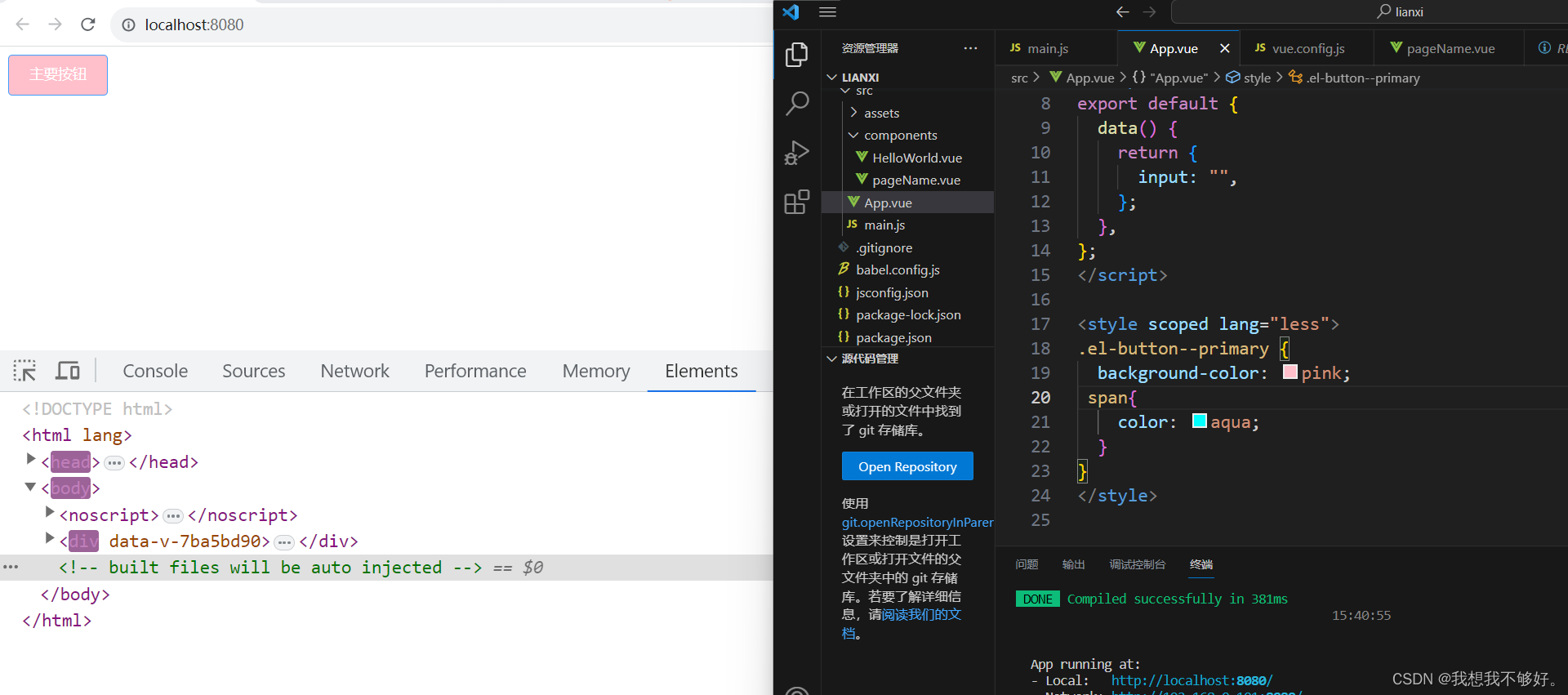Activate DevTools inspect element picker
Screen dimensions: 1568x695
(x=24, y=371)
